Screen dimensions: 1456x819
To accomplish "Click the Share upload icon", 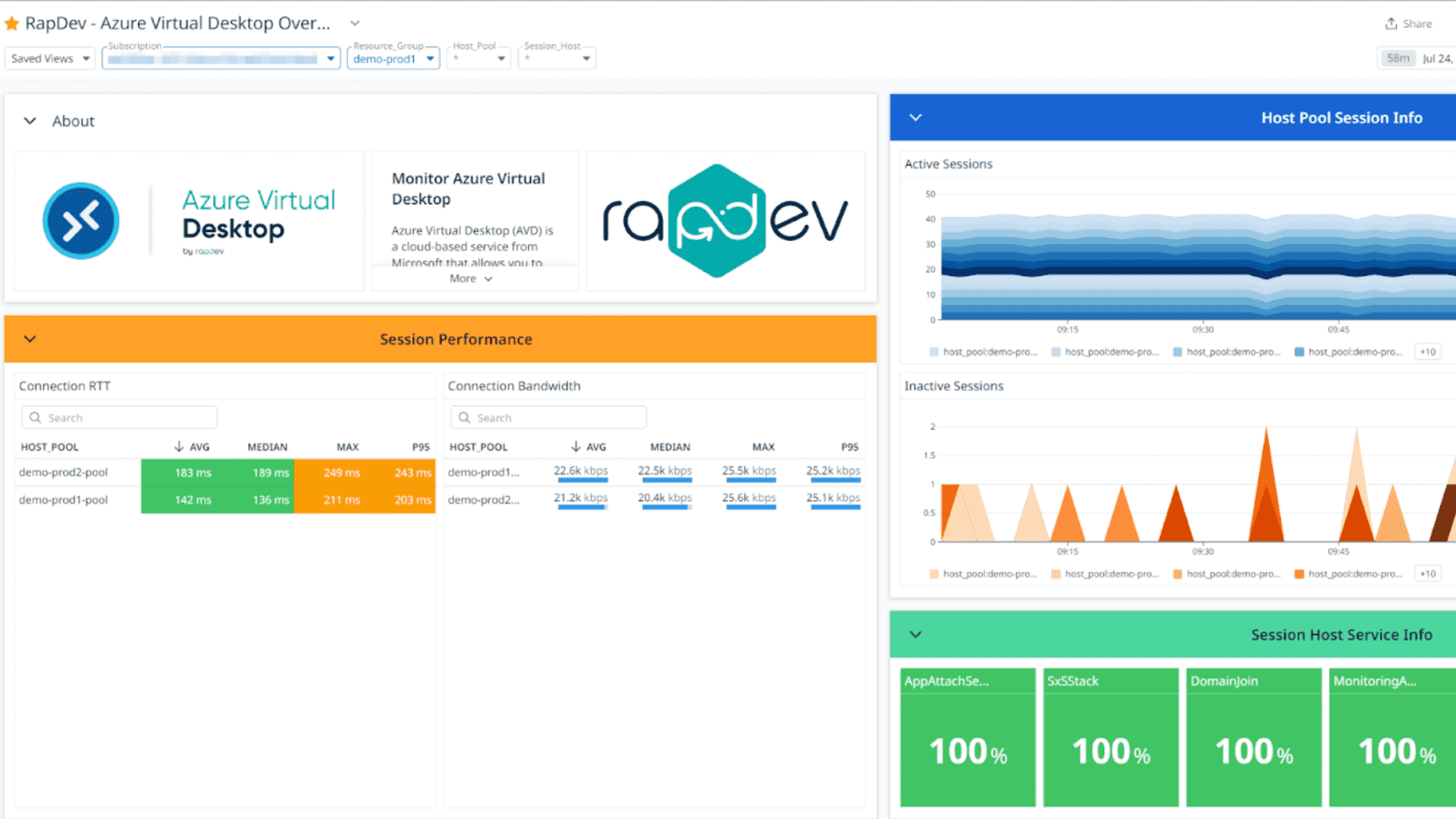I will pos(1391,24).
